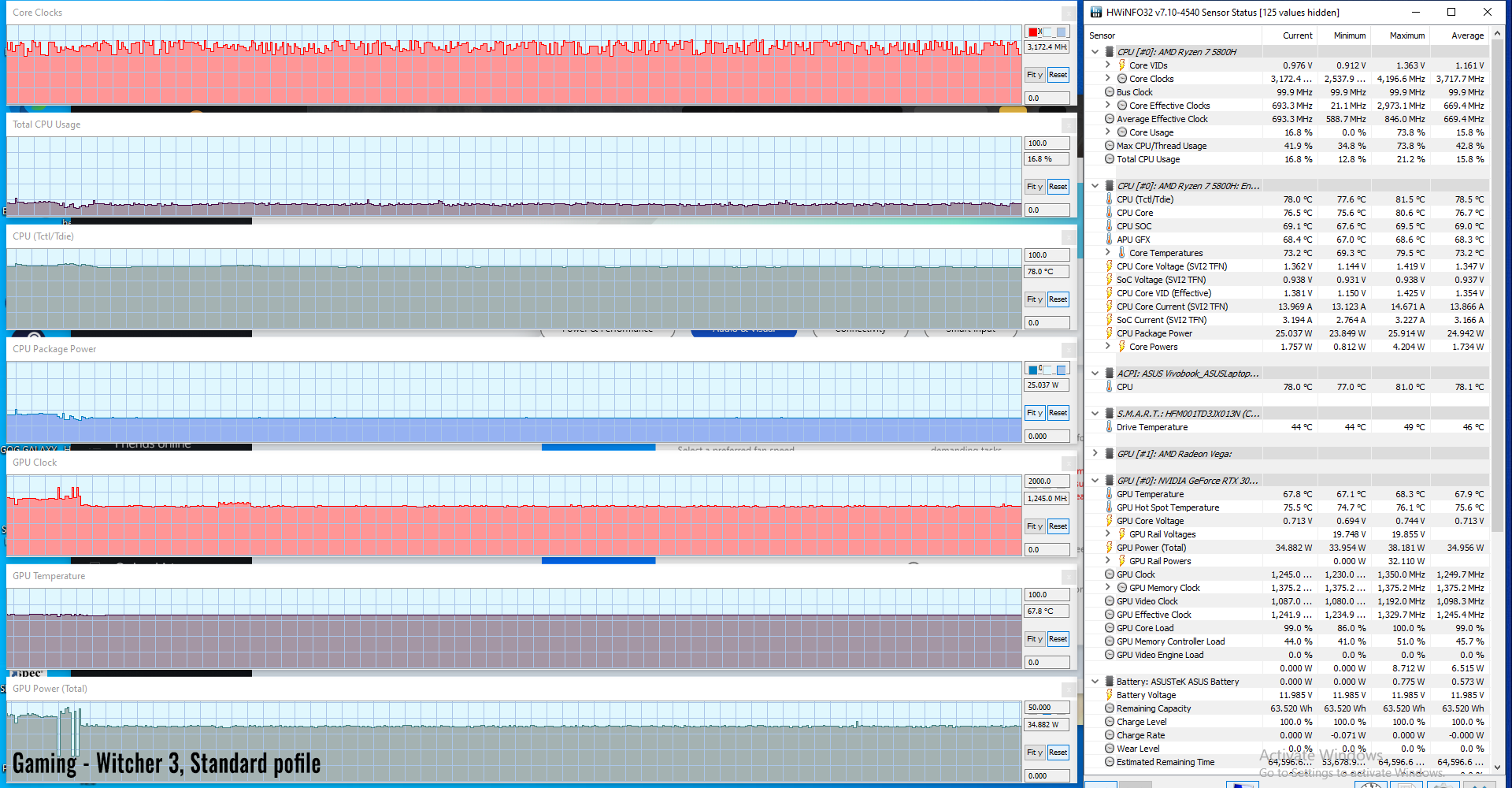Click the drive icon of S.M.A.R.T. group
1512x788 pixels.
[1109, 414]
